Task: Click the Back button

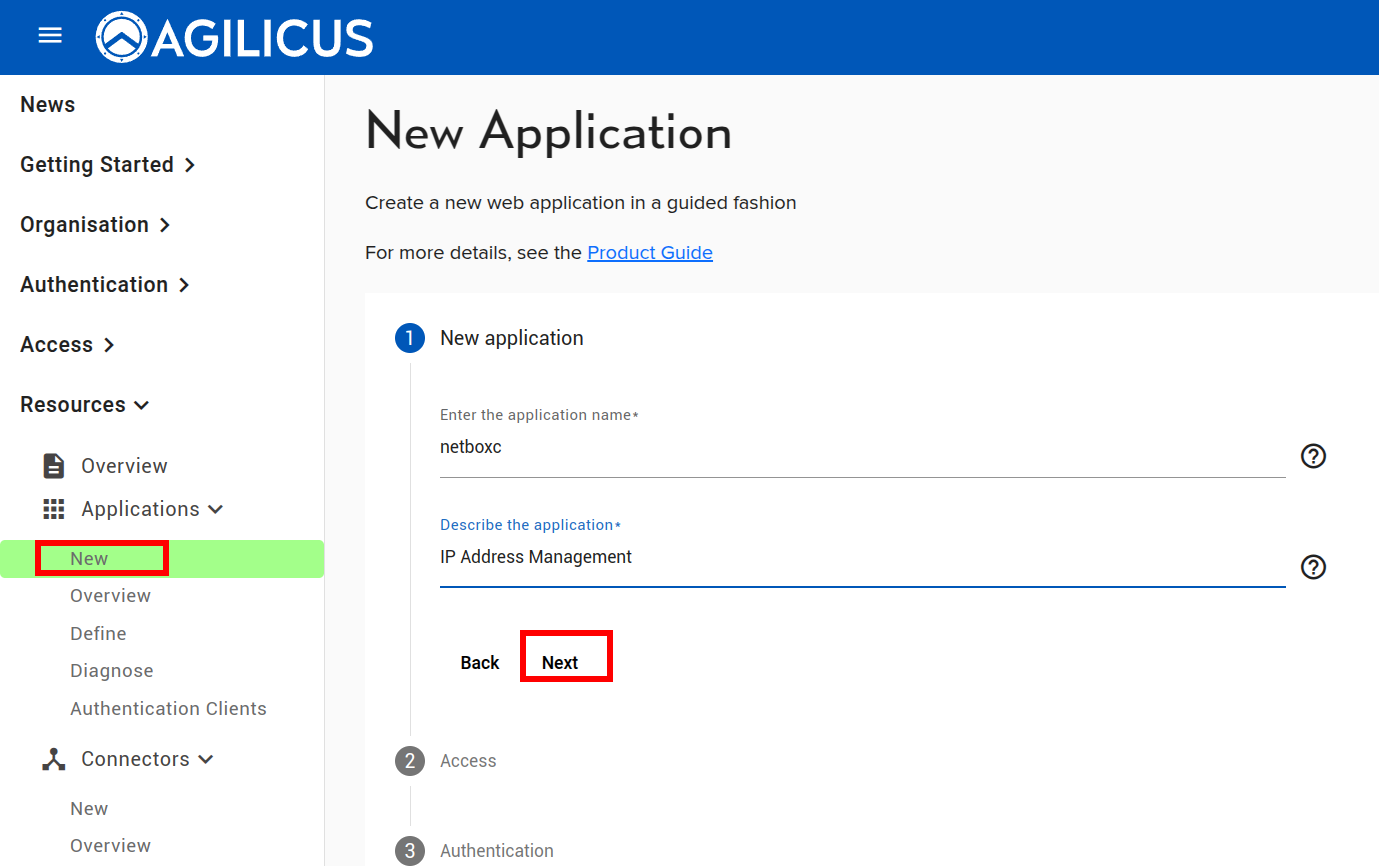Action: pos(479,661)
